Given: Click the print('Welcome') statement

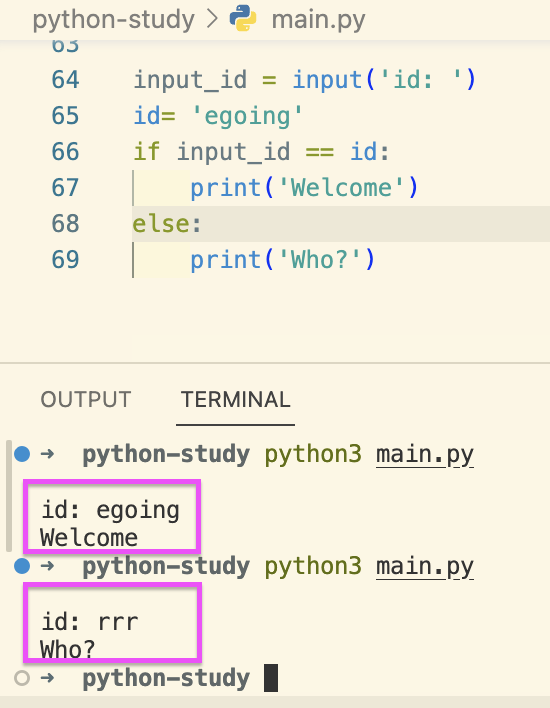Looking at the screenshot, I should point(304,188).
